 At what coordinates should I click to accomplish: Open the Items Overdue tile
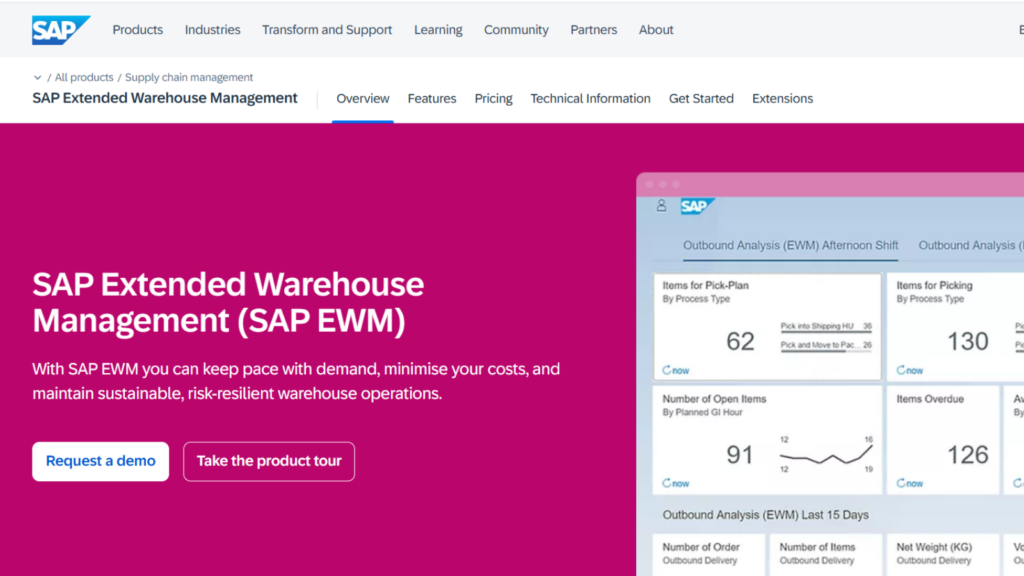click(x=943, y=440)
